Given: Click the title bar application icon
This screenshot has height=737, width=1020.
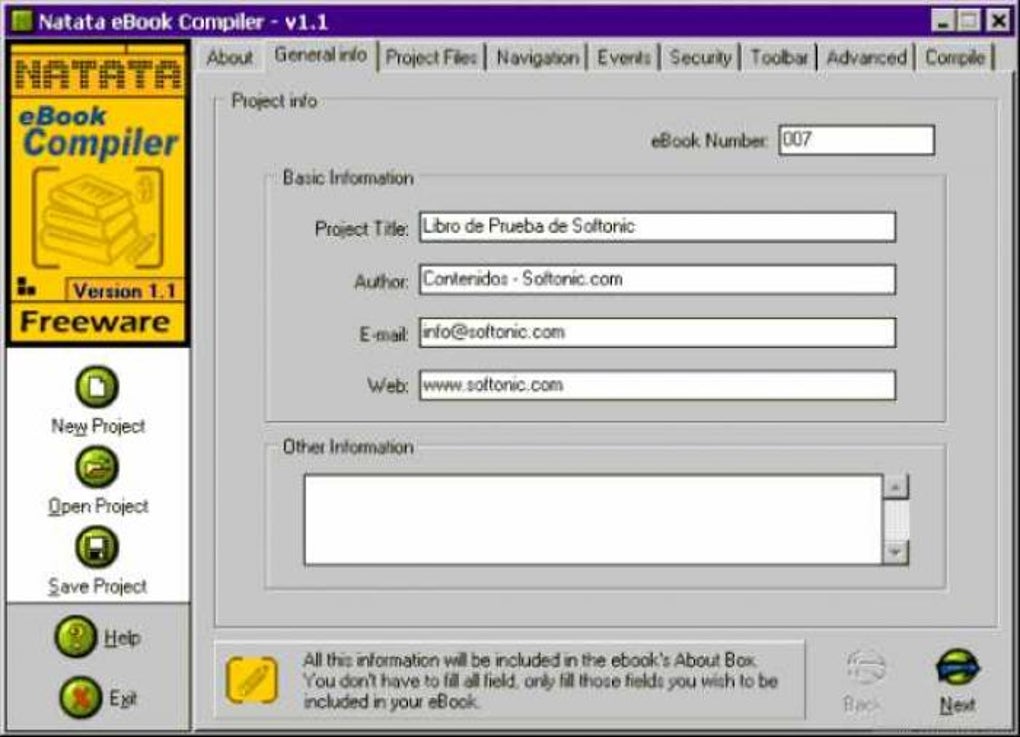Looking at the screenshot, I should point(21,21).
